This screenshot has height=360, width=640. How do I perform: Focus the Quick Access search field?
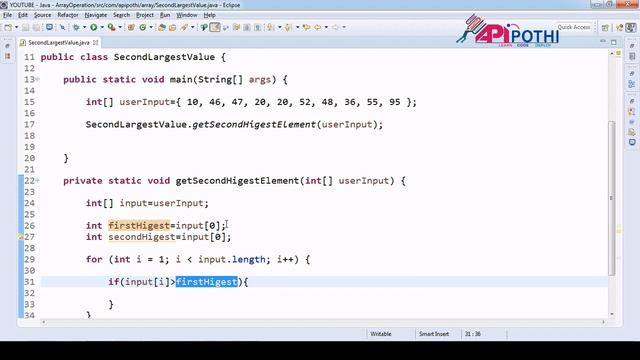(x=574, y=27)
